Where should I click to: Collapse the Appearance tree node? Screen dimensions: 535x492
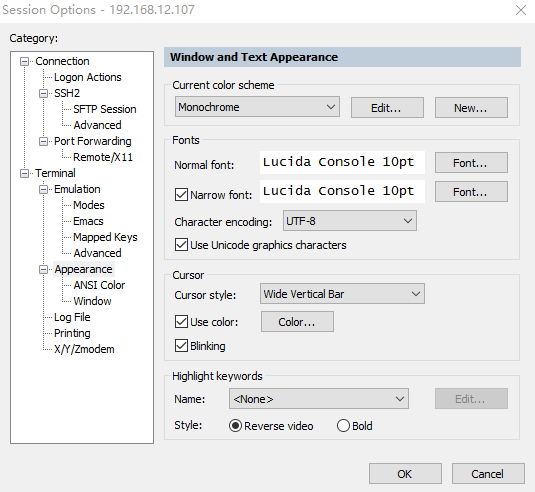pyautogui.click(x=43, y=270)
